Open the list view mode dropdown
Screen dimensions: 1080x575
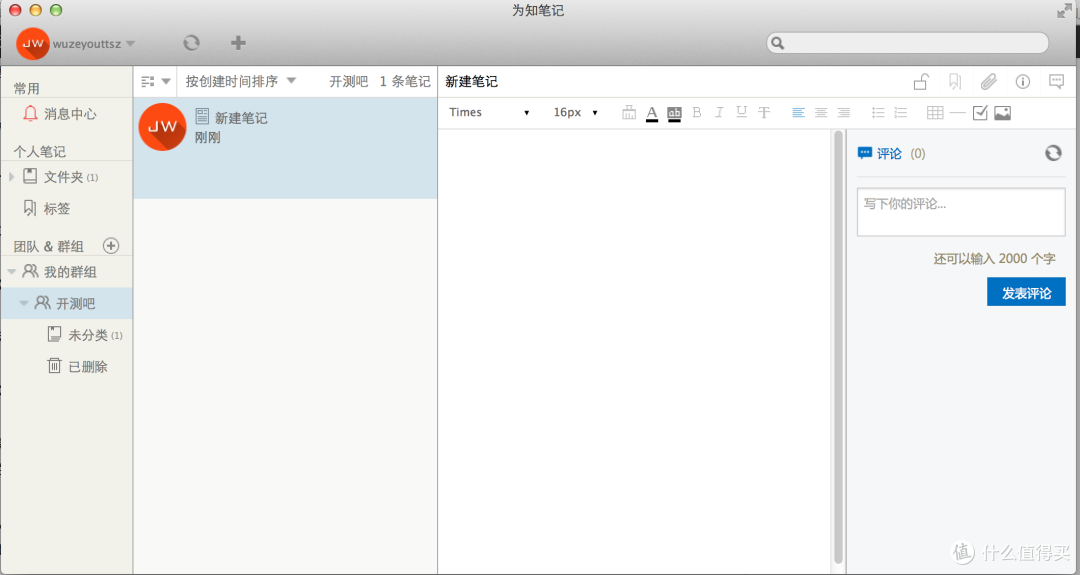[156, 81]
